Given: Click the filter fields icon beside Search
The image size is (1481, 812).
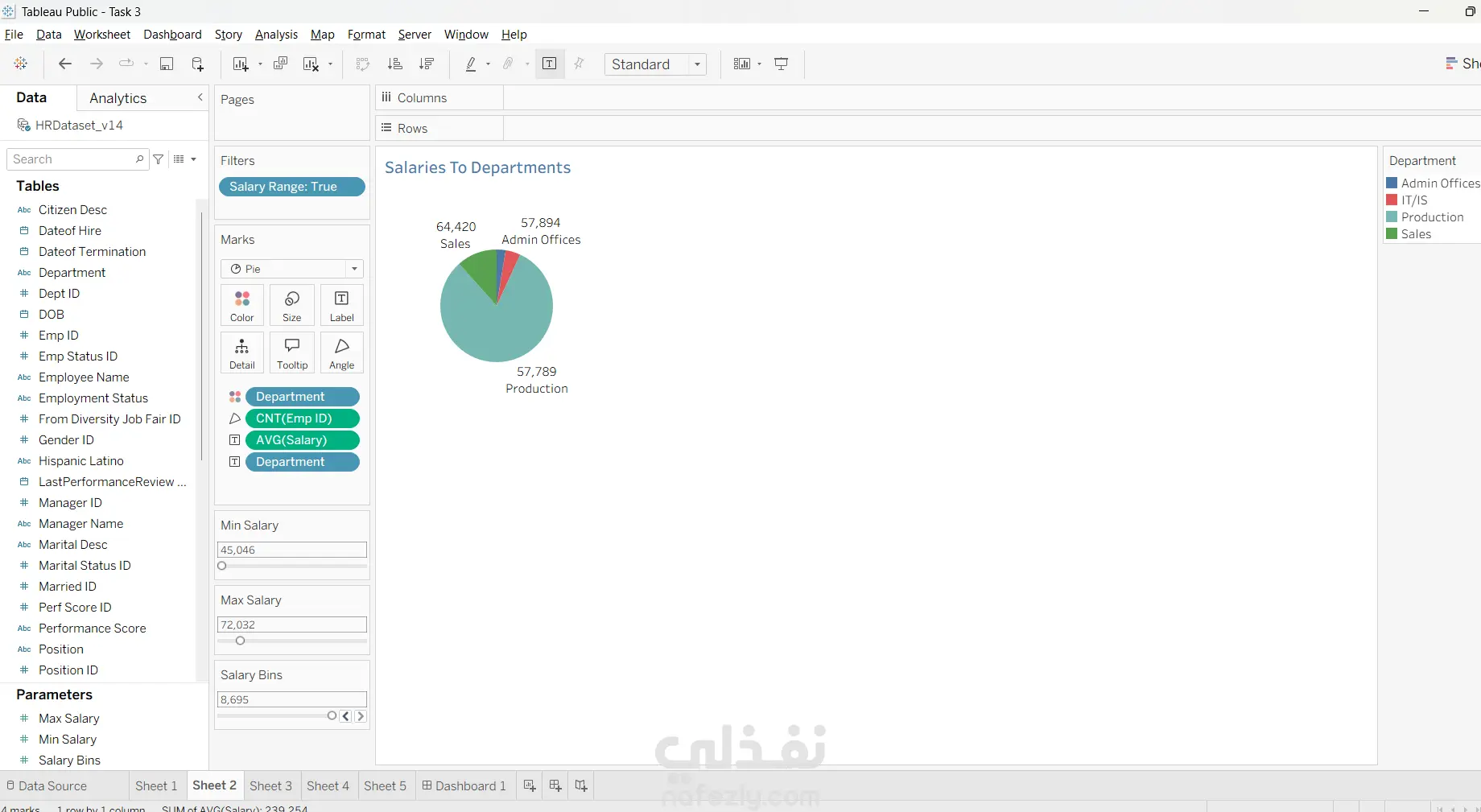Looking at the screenshot, I should [159, 159].
